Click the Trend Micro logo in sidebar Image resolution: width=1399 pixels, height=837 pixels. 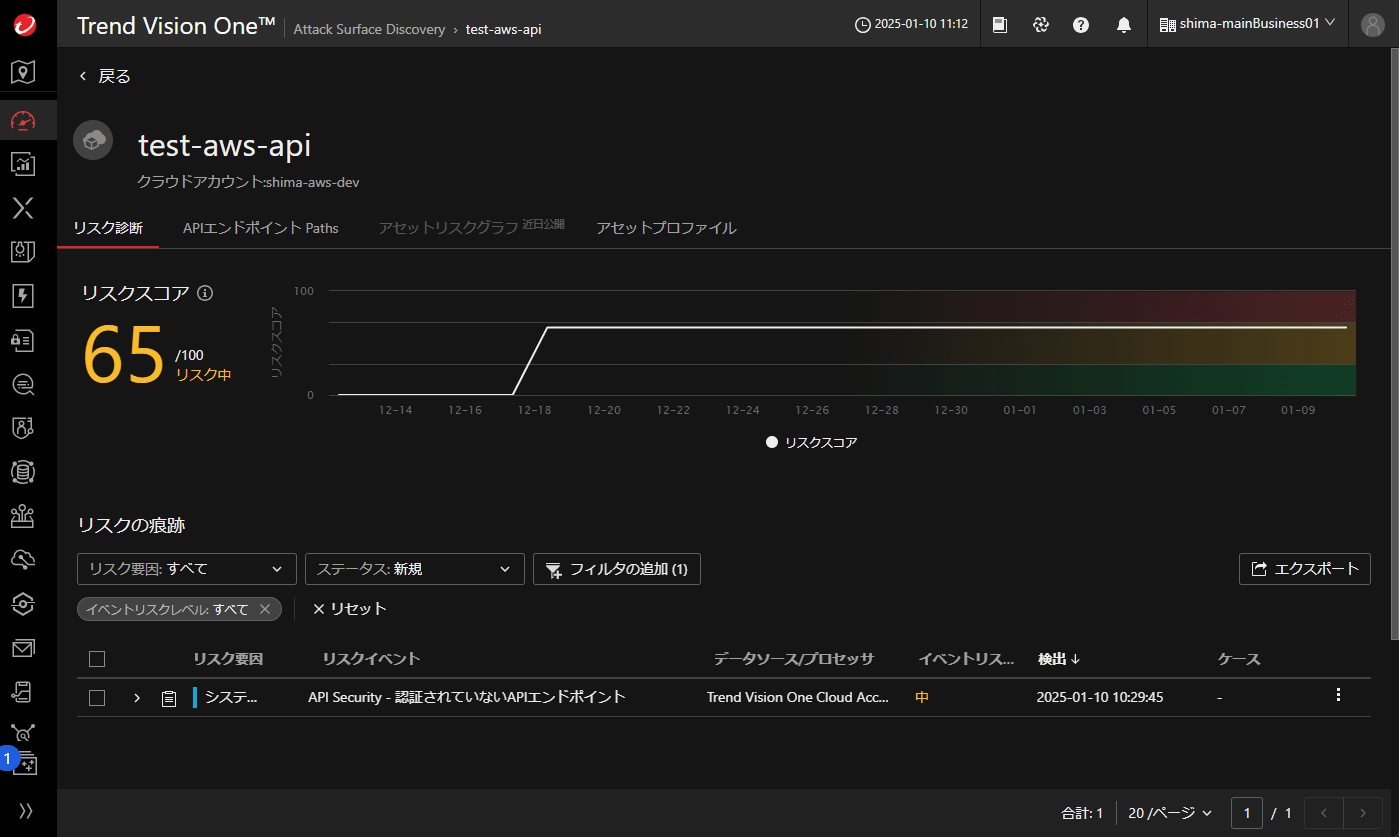[x=25, y=25]
